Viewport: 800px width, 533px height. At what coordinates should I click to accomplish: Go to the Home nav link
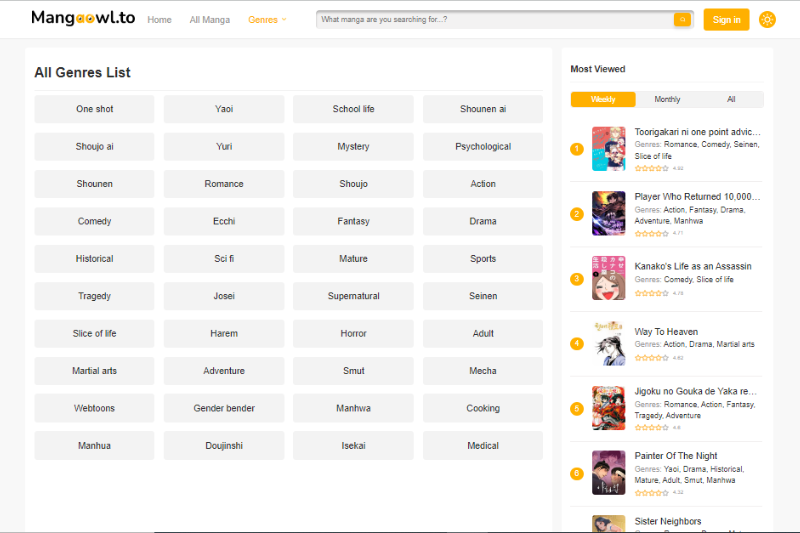tap(159, 20)
